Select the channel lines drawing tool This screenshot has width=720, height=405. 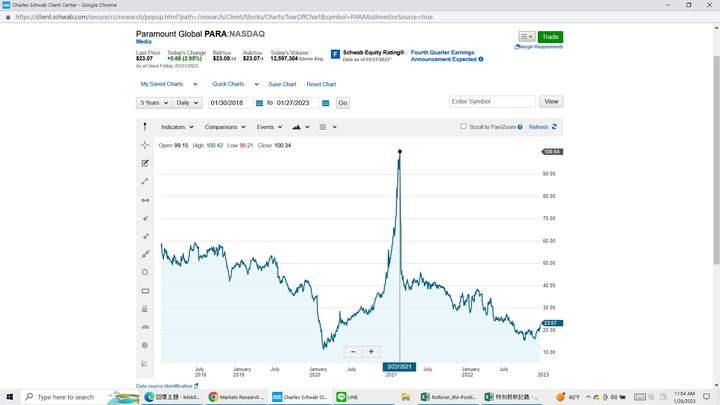[x=145, y=254]
